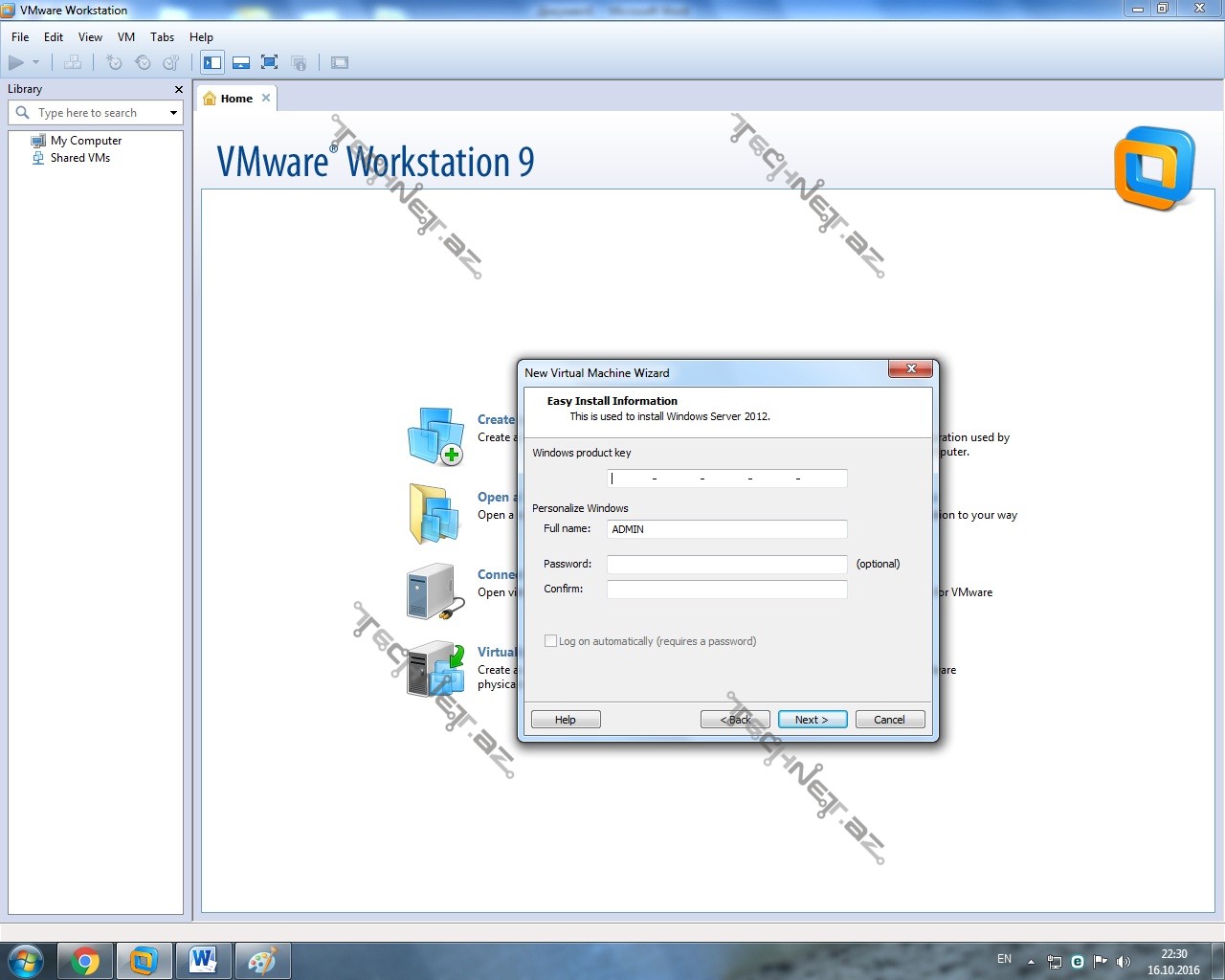Open the snapshot manager wrench icon

[171, 63]
